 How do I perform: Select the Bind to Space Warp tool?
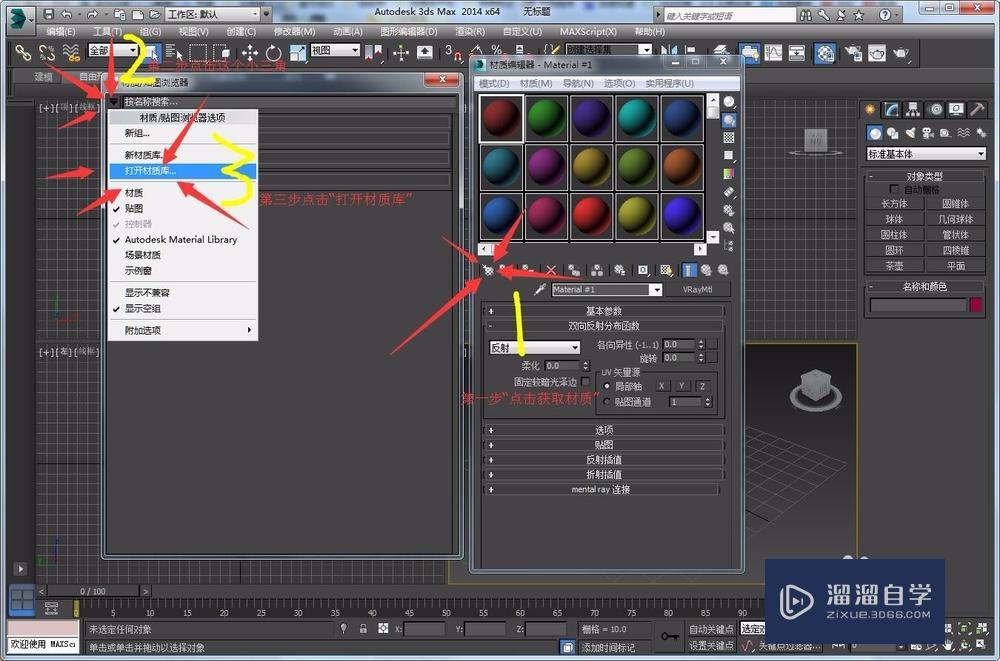(x=71, y=52)
